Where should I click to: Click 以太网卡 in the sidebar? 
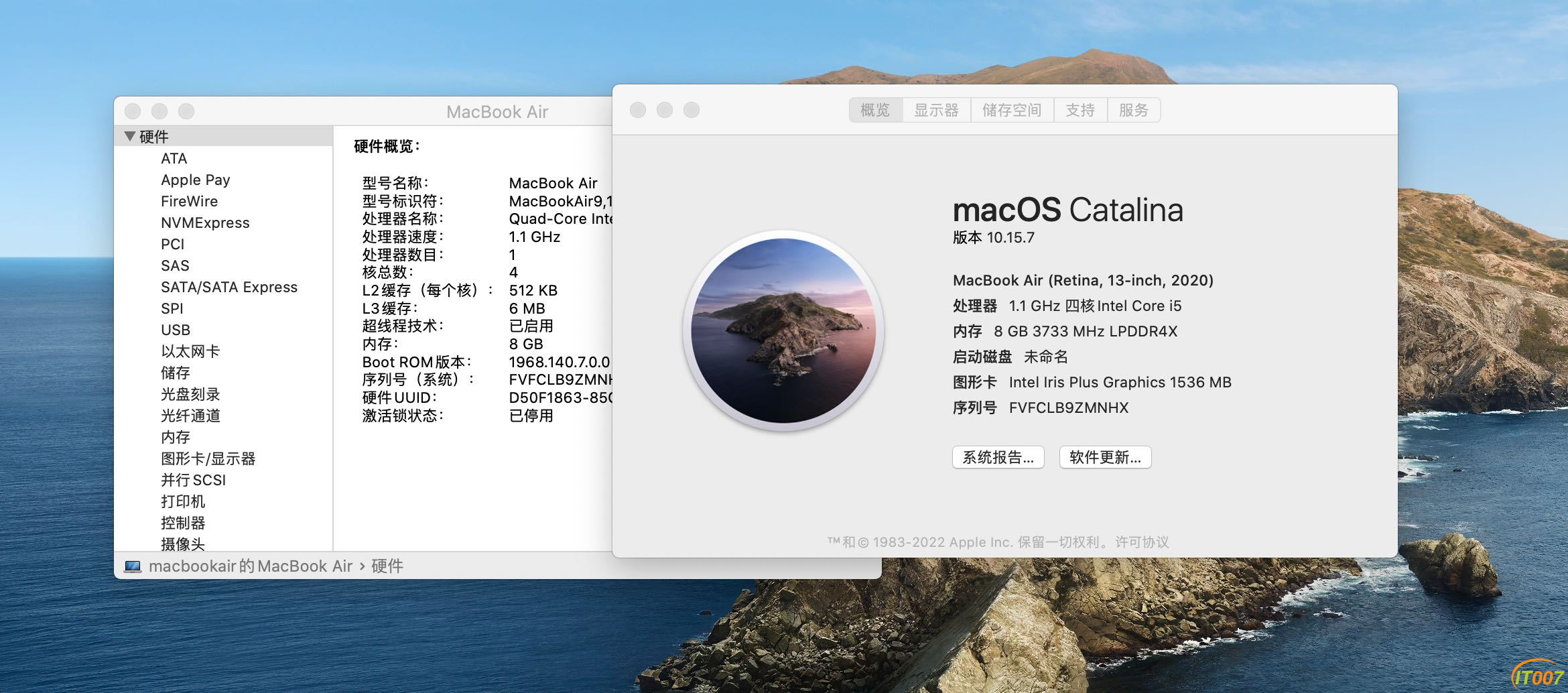pos(190,351)
